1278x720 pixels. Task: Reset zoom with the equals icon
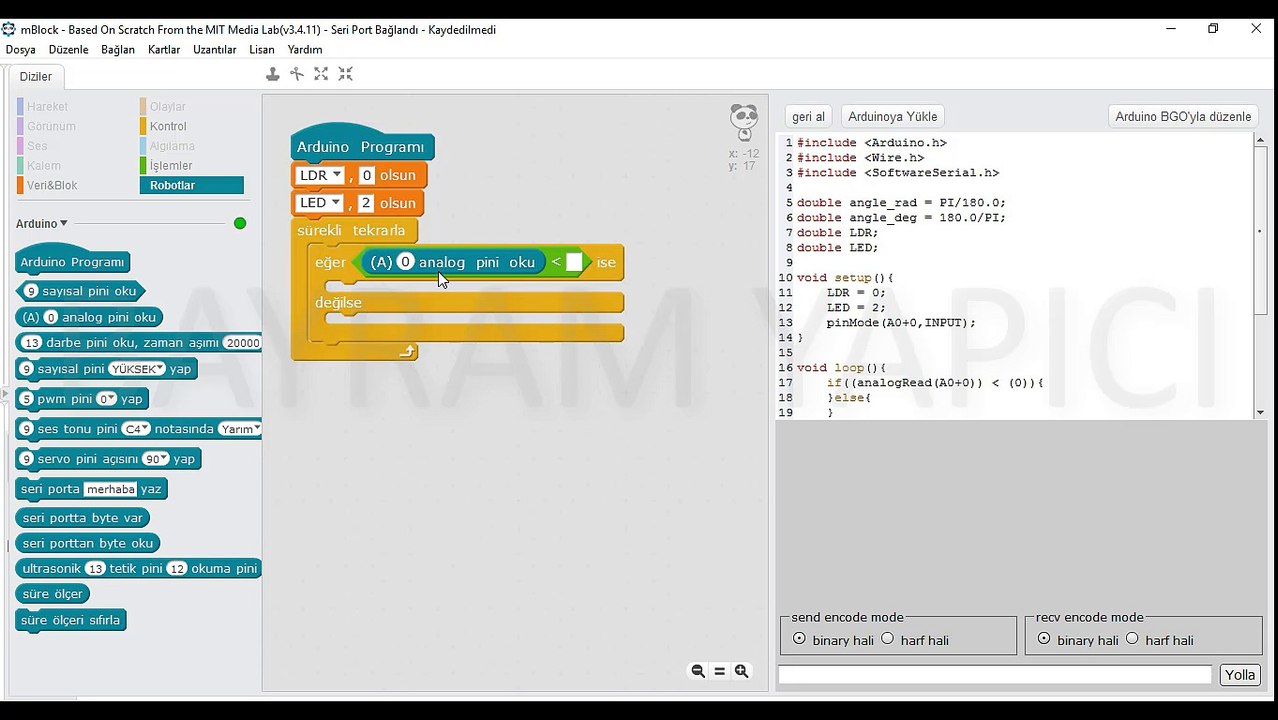point(720,671)
